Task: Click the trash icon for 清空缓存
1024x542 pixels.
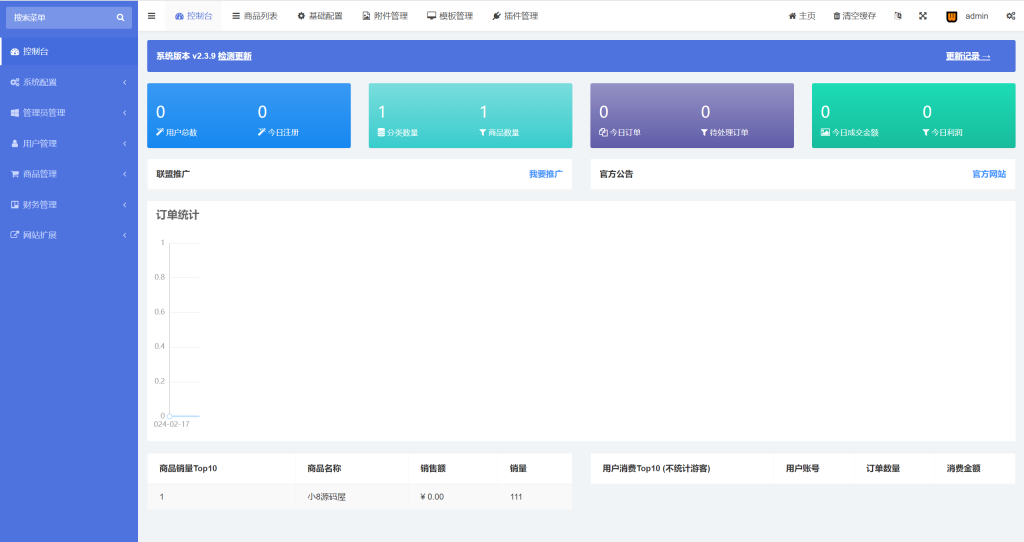Action: [x=837, y=16]
